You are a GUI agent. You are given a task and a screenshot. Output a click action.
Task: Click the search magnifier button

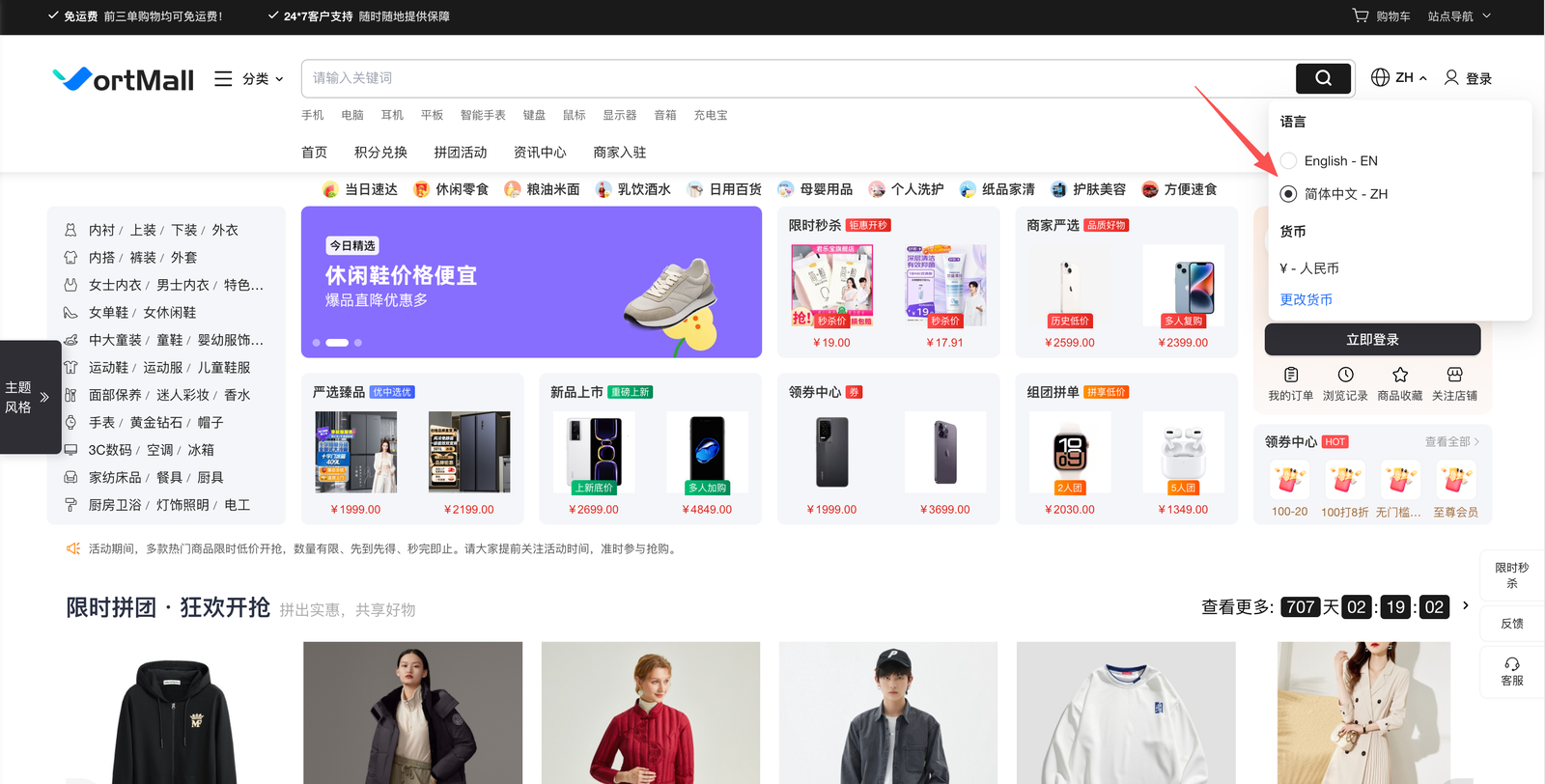[1322, 78]
